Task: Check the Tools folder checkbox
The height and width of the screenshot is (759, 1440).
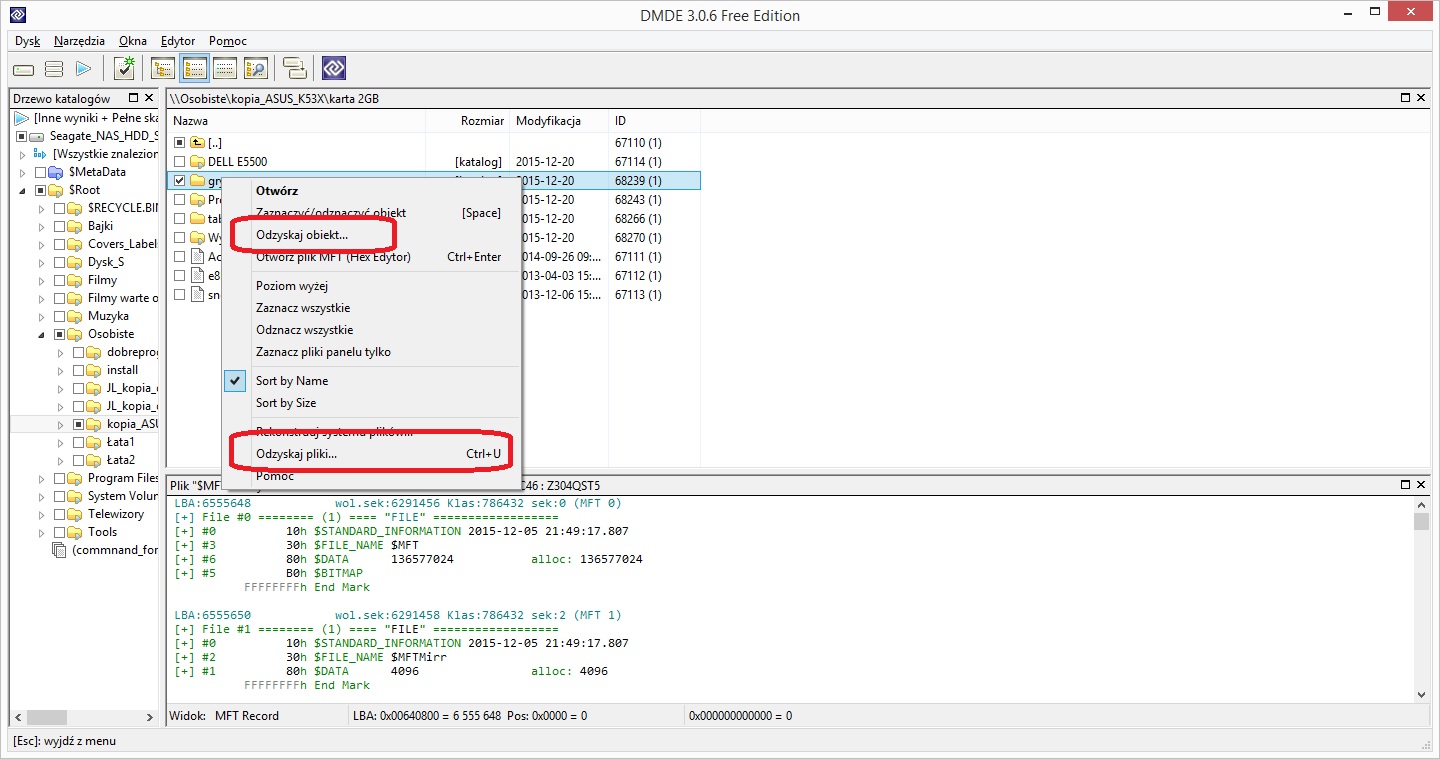Action: click(60, 532)
